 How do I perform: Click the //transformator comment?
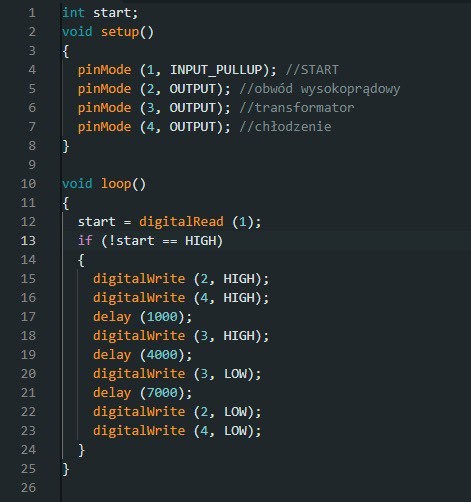tap(297, 108)
